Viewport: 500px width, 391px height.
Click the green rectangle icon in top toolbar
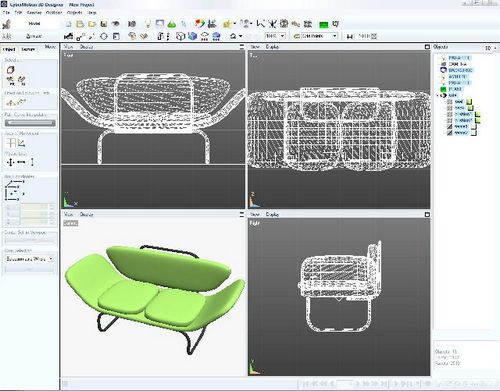(x=323, y=25)
